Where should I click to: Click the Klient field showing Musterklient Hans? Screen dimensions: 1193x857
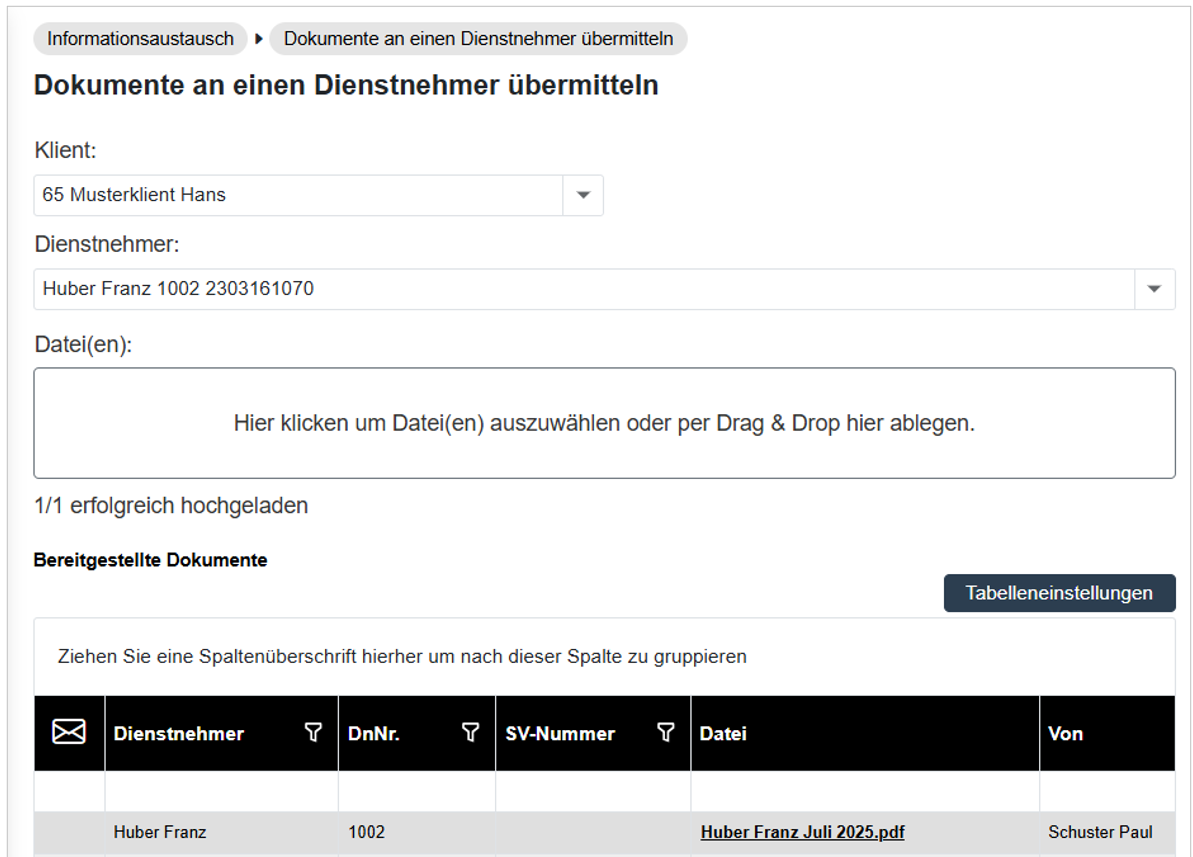tap(298, 195)
